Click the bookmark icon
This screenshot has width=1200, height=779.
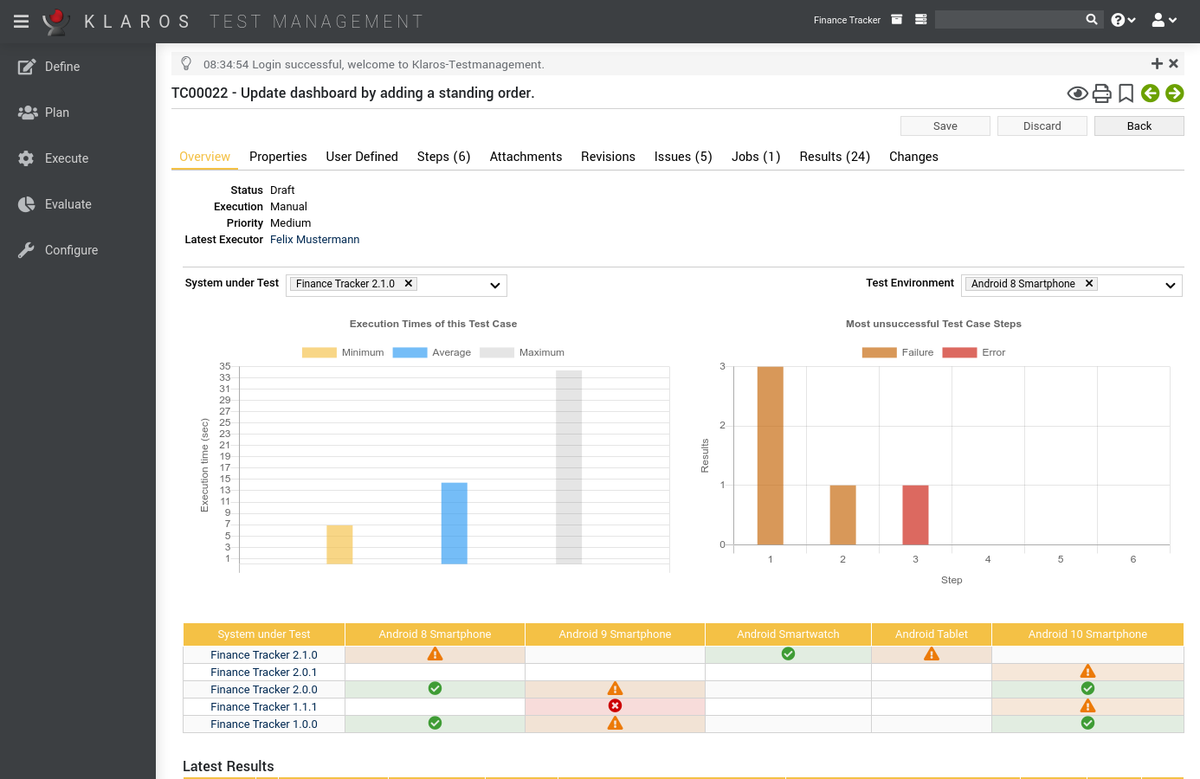click(1126, 94)
